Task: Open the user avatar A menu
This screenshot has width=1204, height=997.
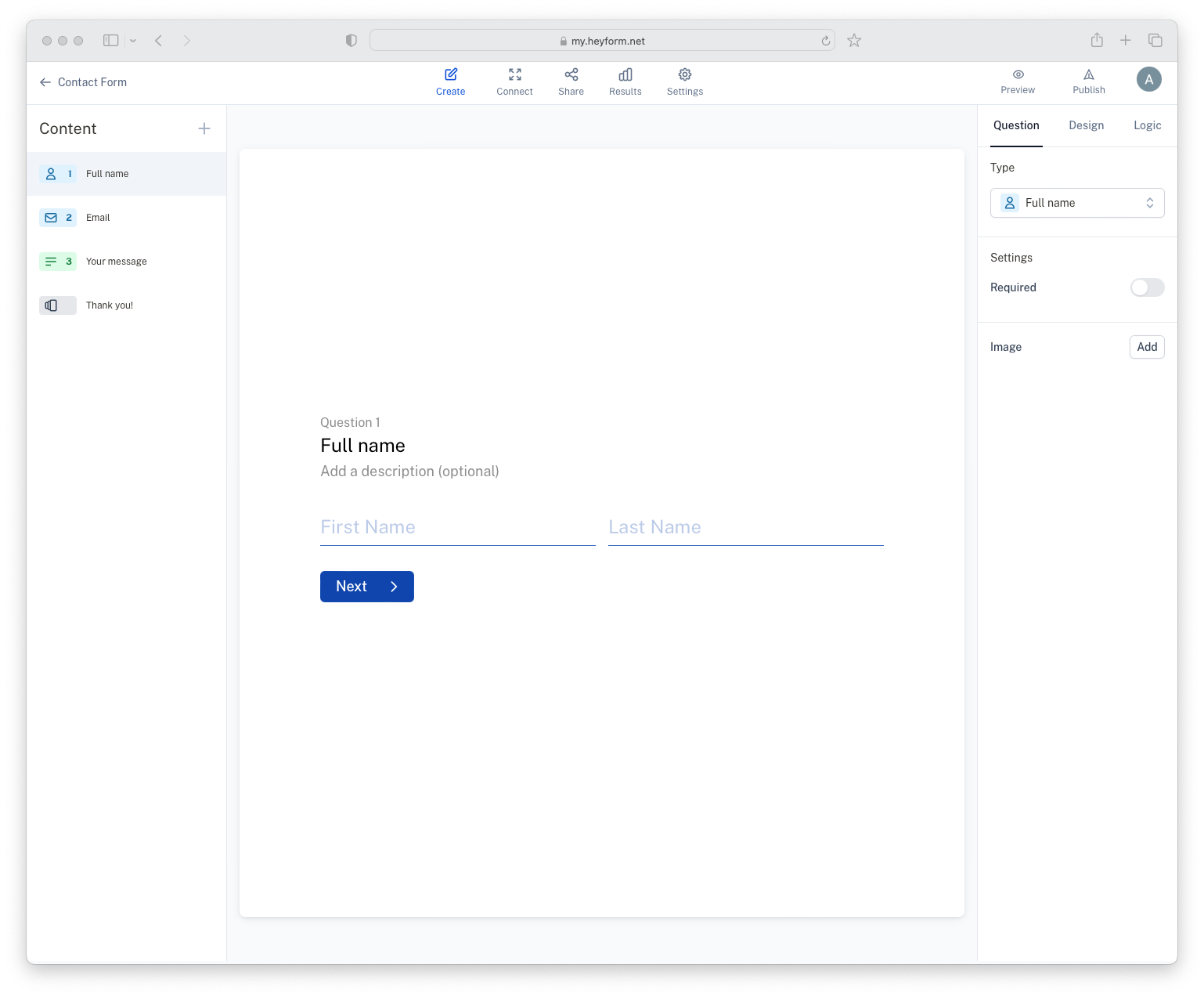Action: coord(1149,79)
